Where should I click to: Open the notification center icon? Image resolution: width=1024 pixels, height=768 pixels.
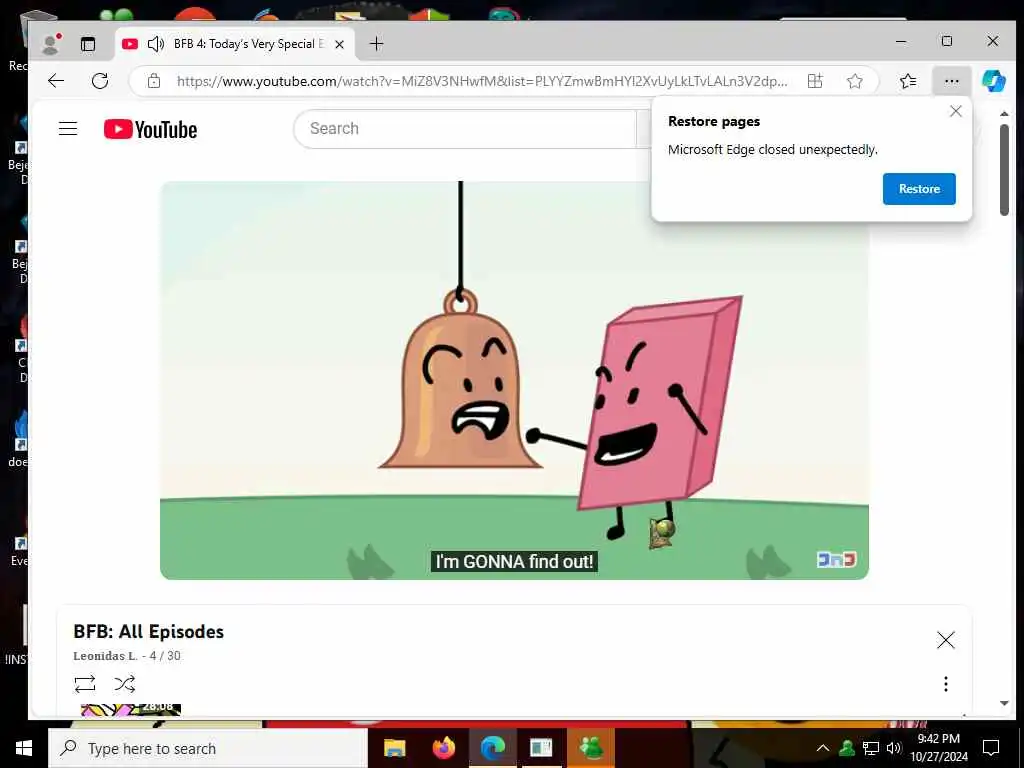click(991, 748)
